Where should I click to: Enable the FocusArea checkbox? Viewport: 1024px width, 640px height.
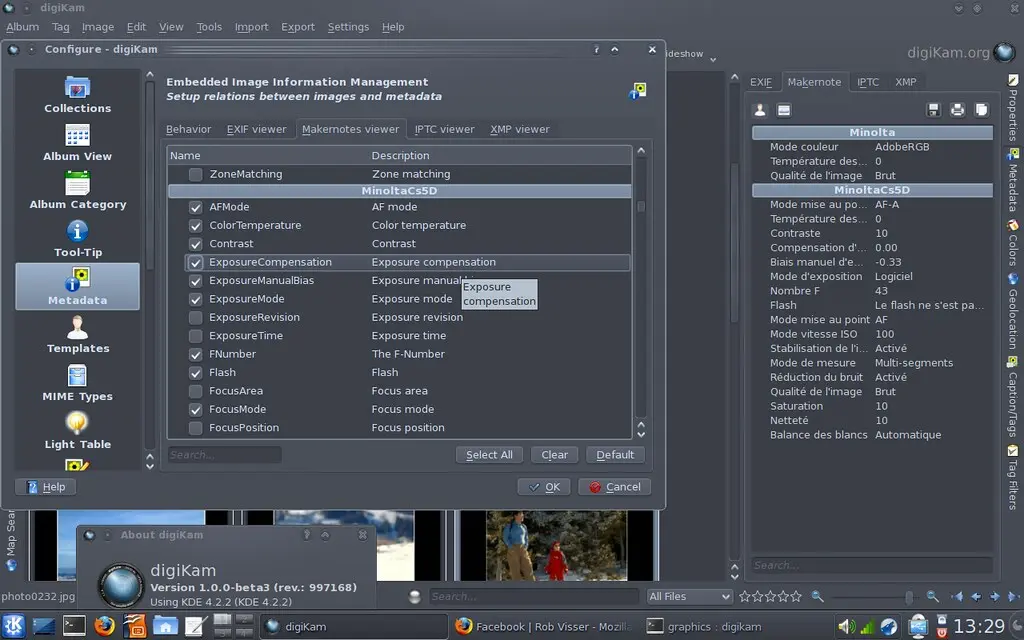(195, 390)
